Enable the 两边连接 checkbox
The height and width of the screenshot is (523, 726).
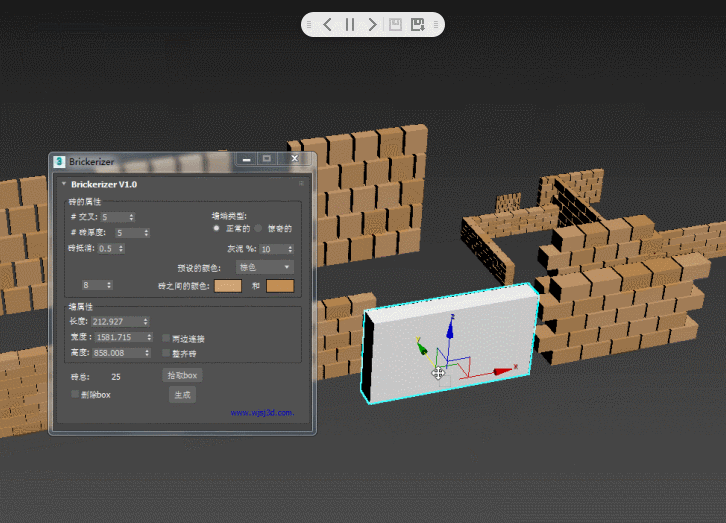point(166,339)
